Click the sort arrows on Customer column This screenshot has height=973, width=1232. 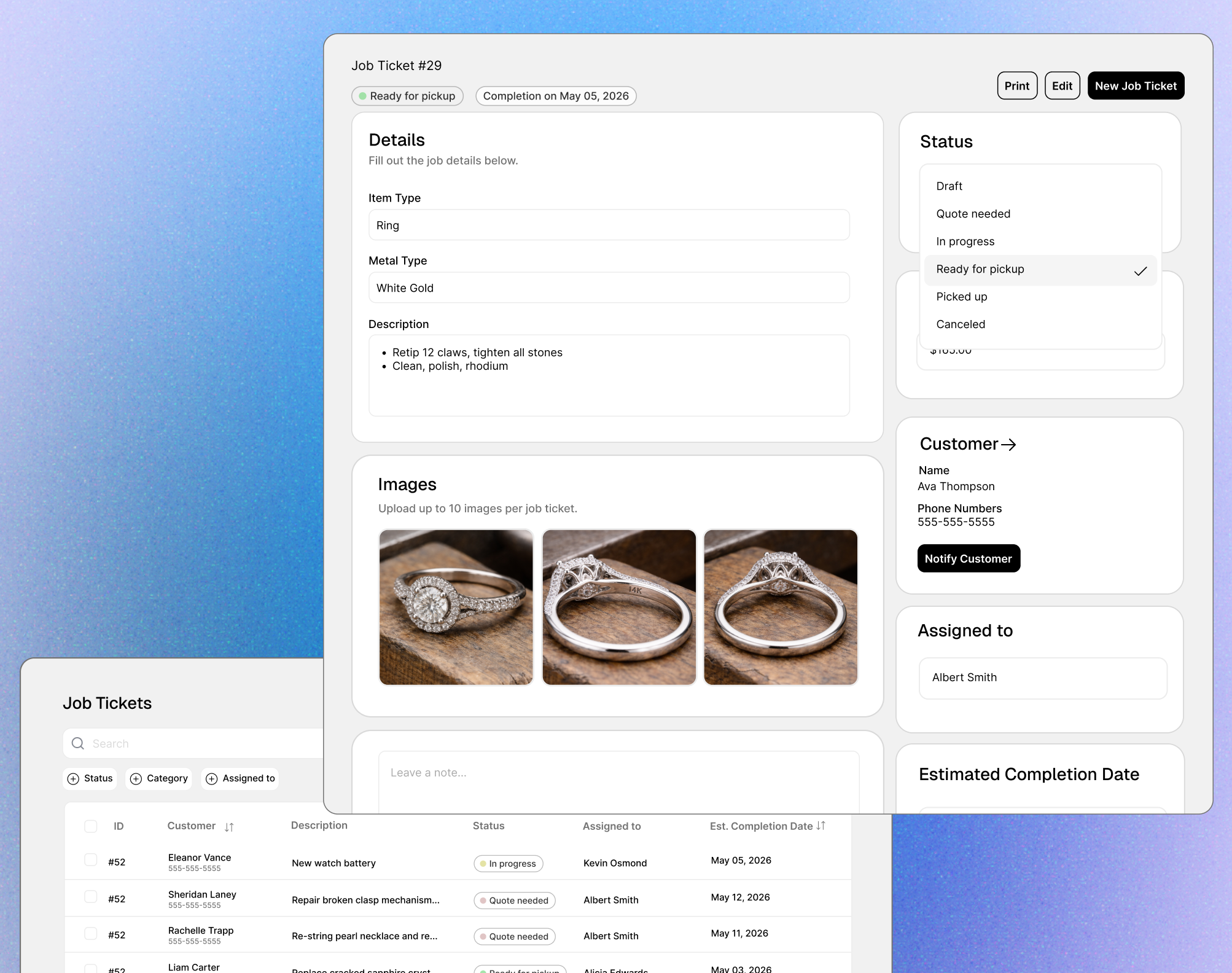click(228, 827)
